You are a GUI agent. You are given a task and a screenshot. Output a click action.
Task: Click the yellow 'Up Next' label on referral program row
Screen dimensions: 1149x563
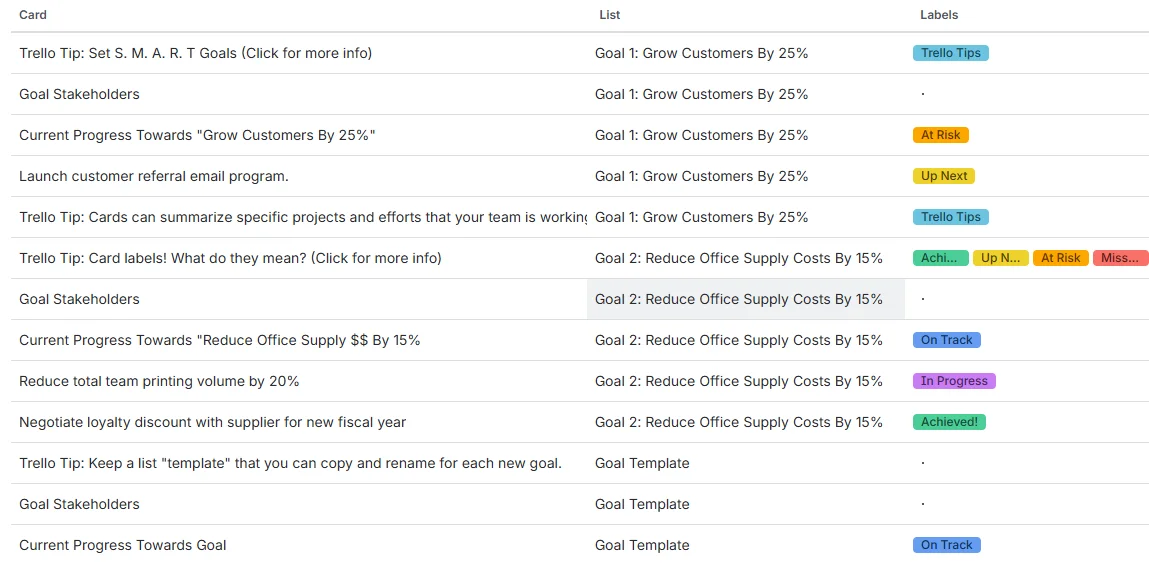943,176
